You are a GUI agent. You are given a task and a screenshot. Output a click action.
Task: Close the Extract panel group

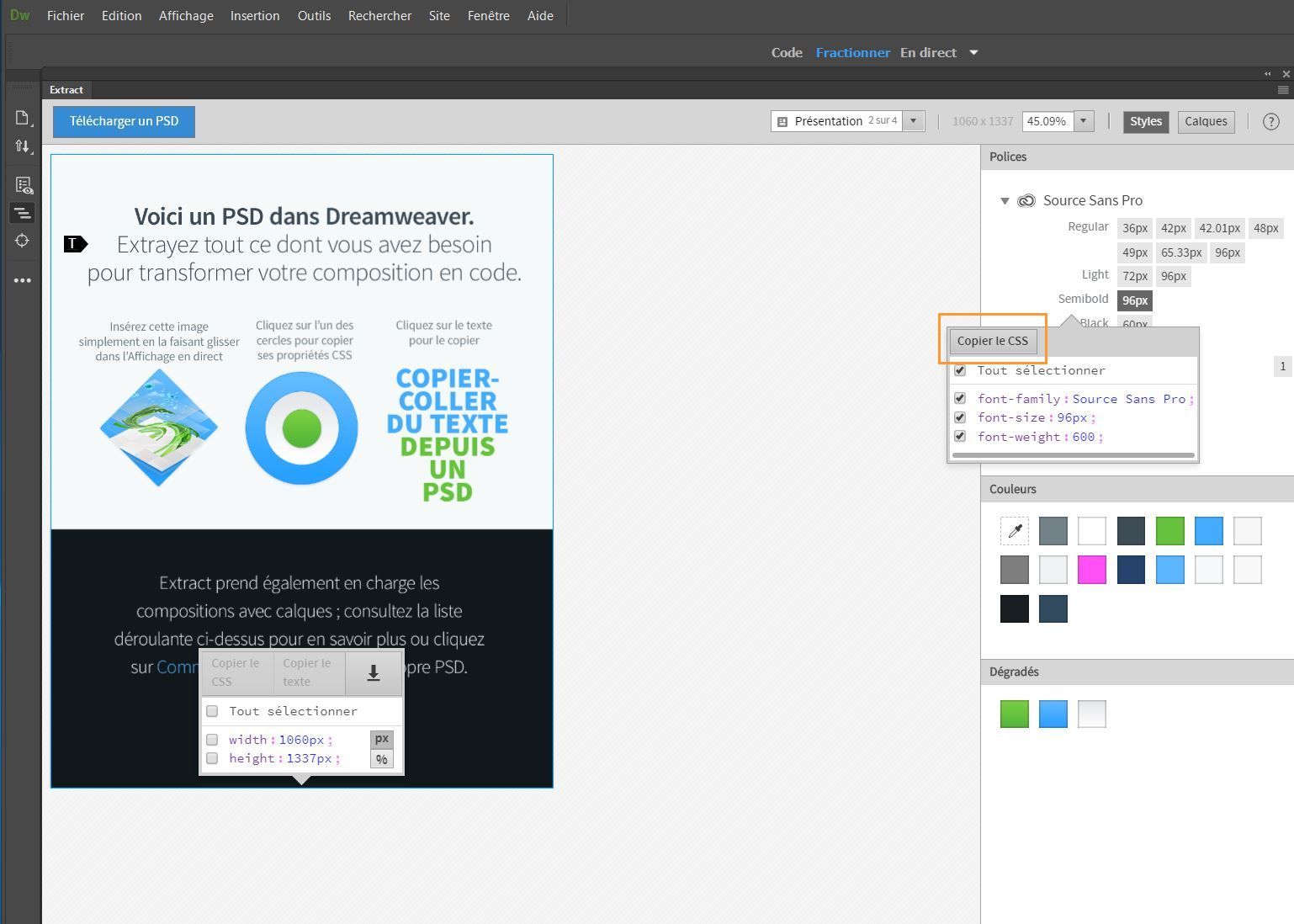[1286, 74]
